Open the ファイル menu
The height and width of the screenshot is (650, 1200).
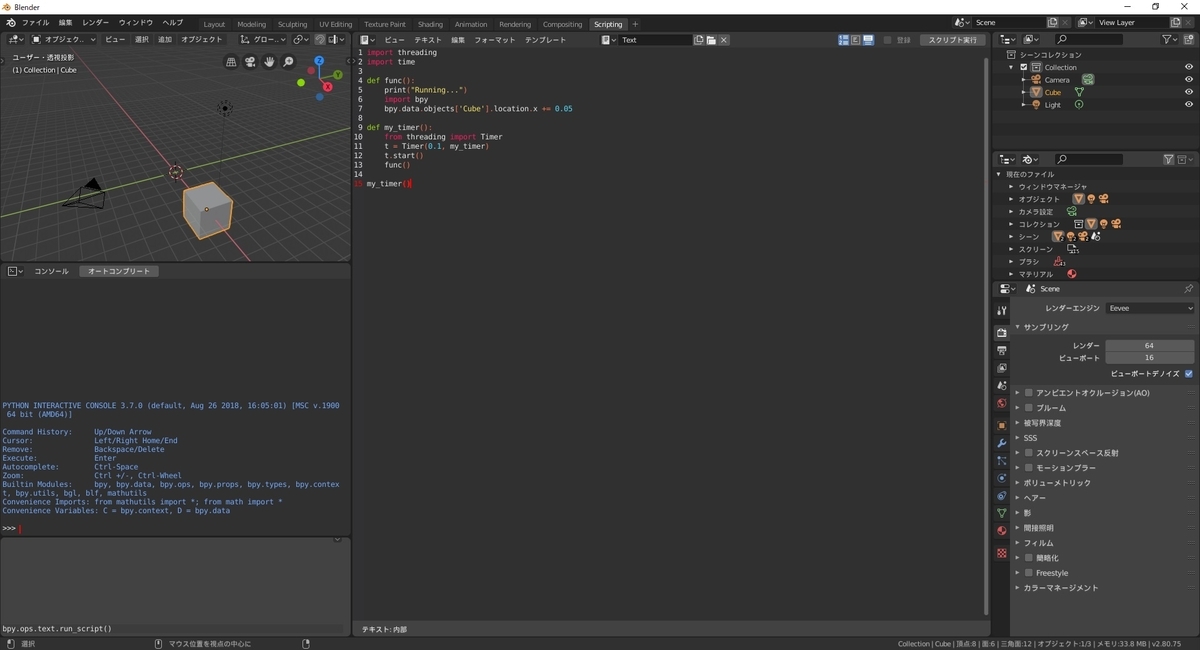[35, 23]
